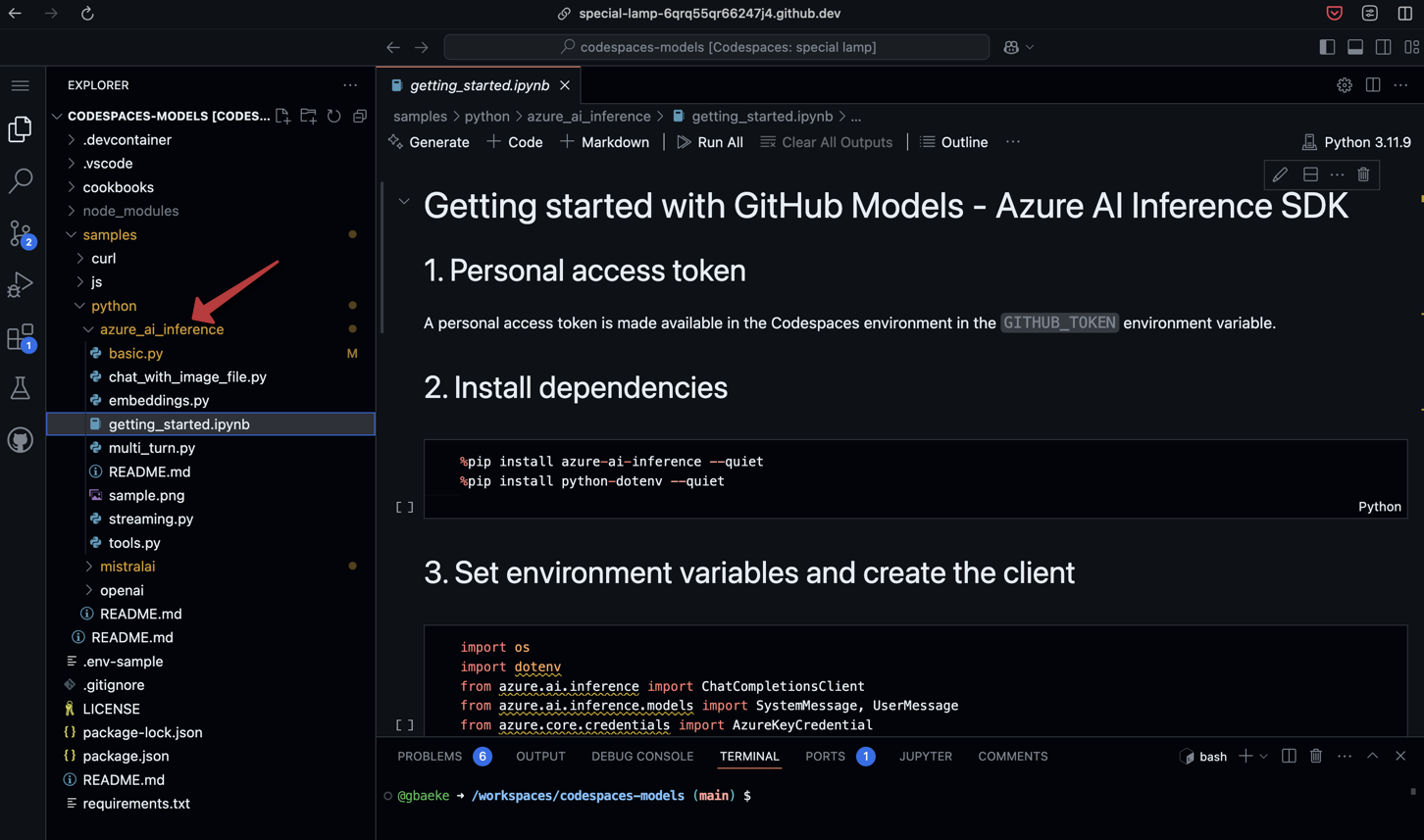This screenshot has width=1424, height=840.
Task: Open the Source Control view
Action: coord(21,233)
